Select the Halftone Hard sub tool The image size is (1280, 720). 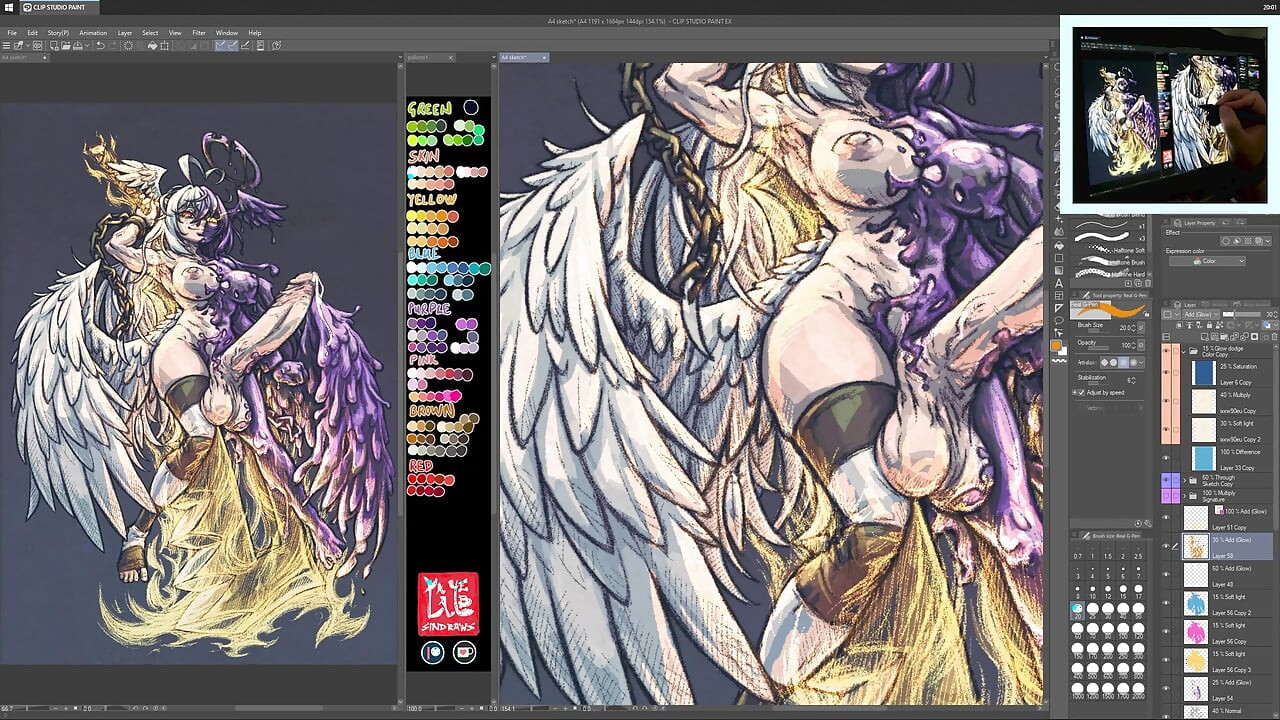pyautogui.click(x=1109, y=273)
